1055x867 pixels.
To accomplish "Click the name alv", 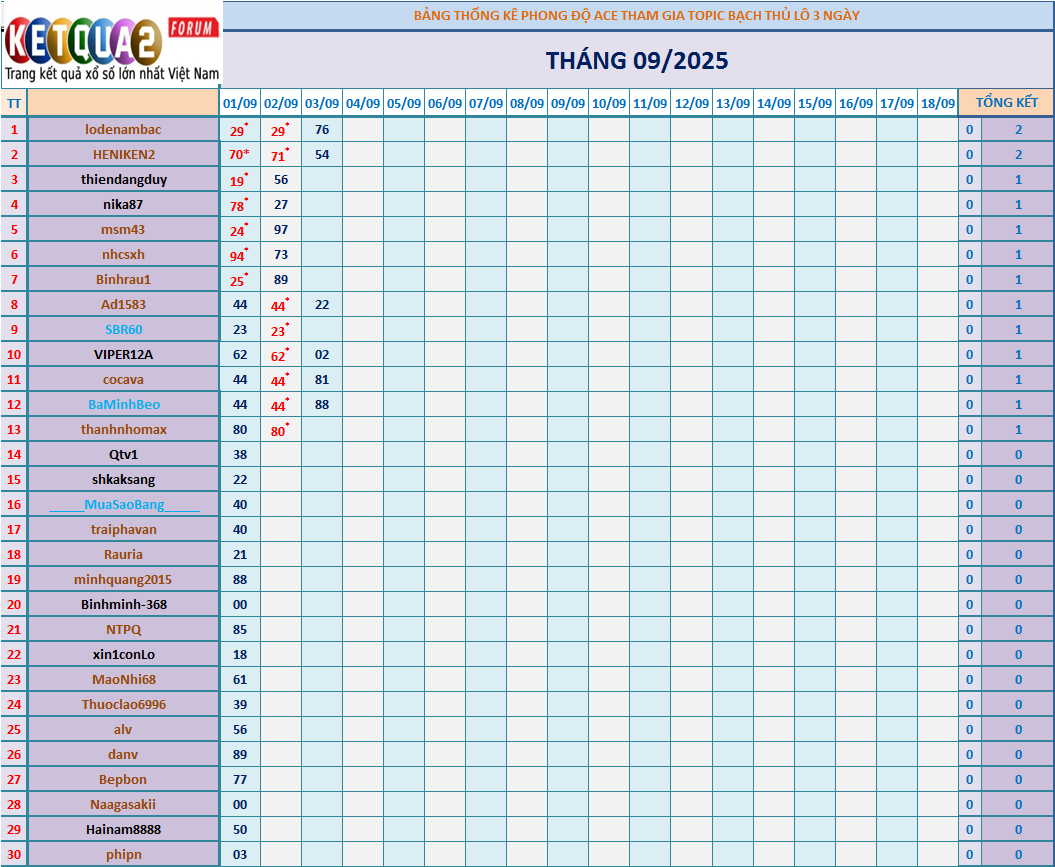I will (x=123, y=730).
